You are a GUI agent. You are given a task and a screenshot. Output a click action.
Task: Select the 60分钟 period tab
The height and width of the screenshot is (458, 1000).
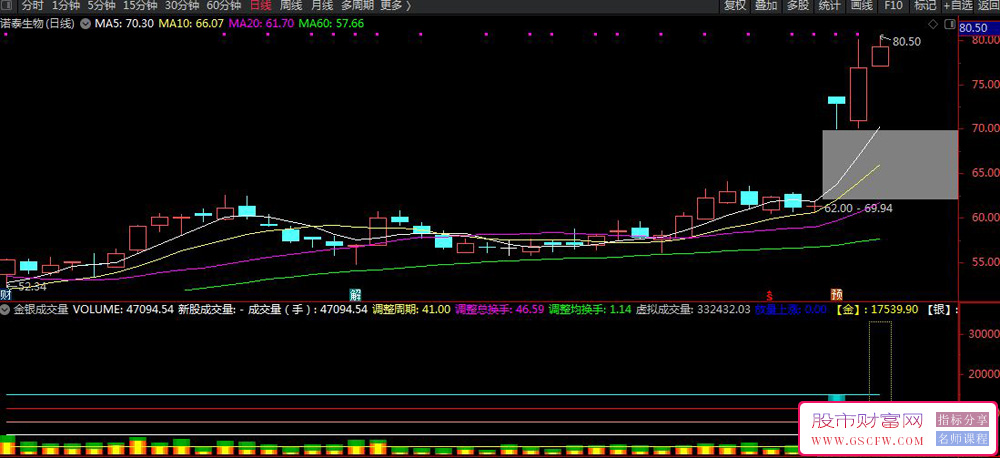[x=224, y=6]
